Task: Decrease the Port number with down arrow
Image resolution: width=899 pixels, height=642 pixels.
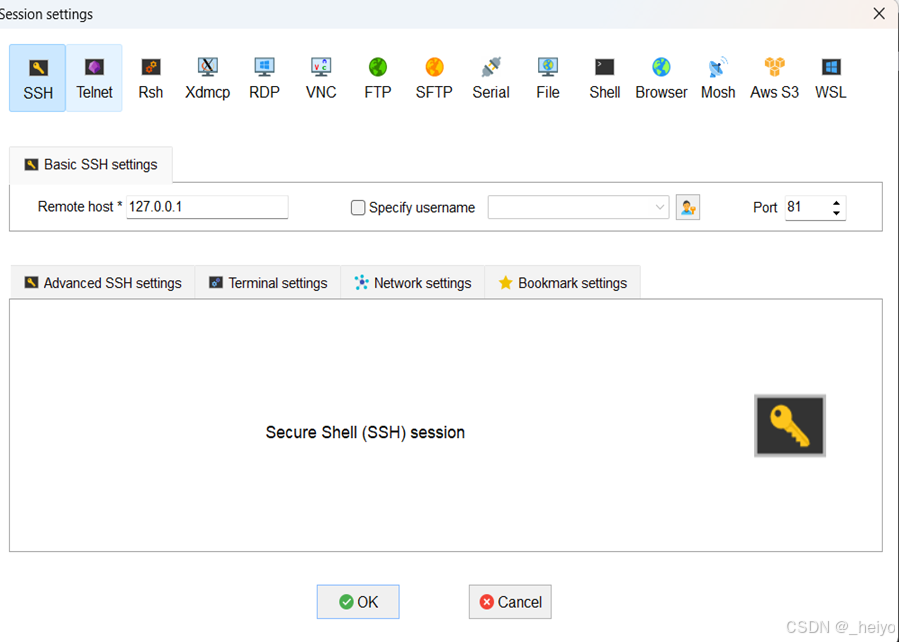Action: pos(837,213)
